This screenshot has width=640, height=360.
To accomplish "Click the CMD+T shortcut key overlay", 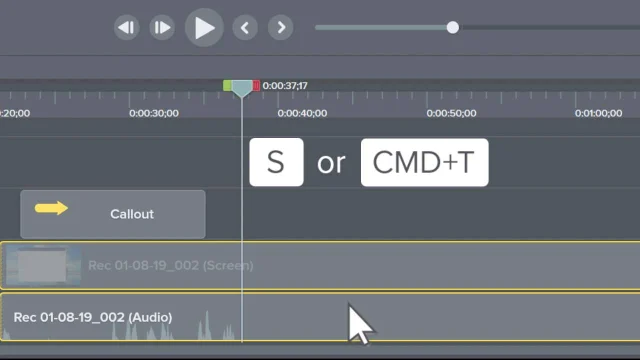I will [424, 162].
